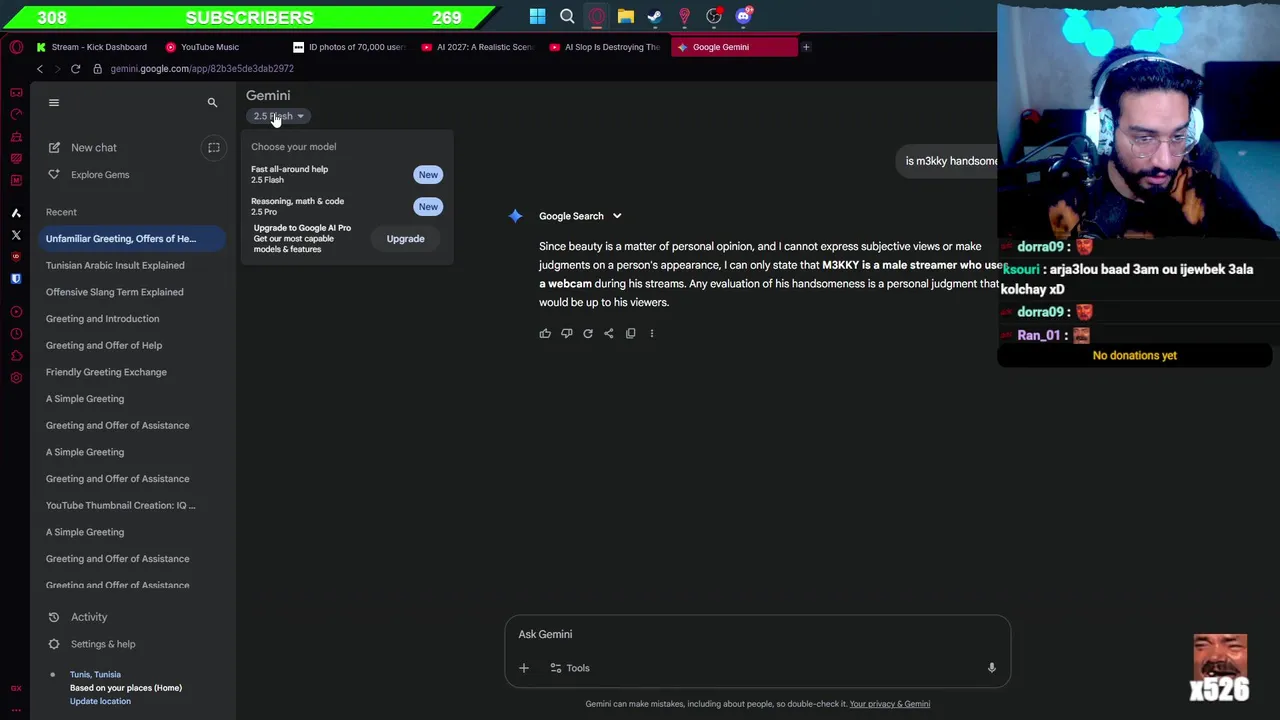The image size is (1280, 720).
Task: Open Settings & help
Action: [102, 644]
